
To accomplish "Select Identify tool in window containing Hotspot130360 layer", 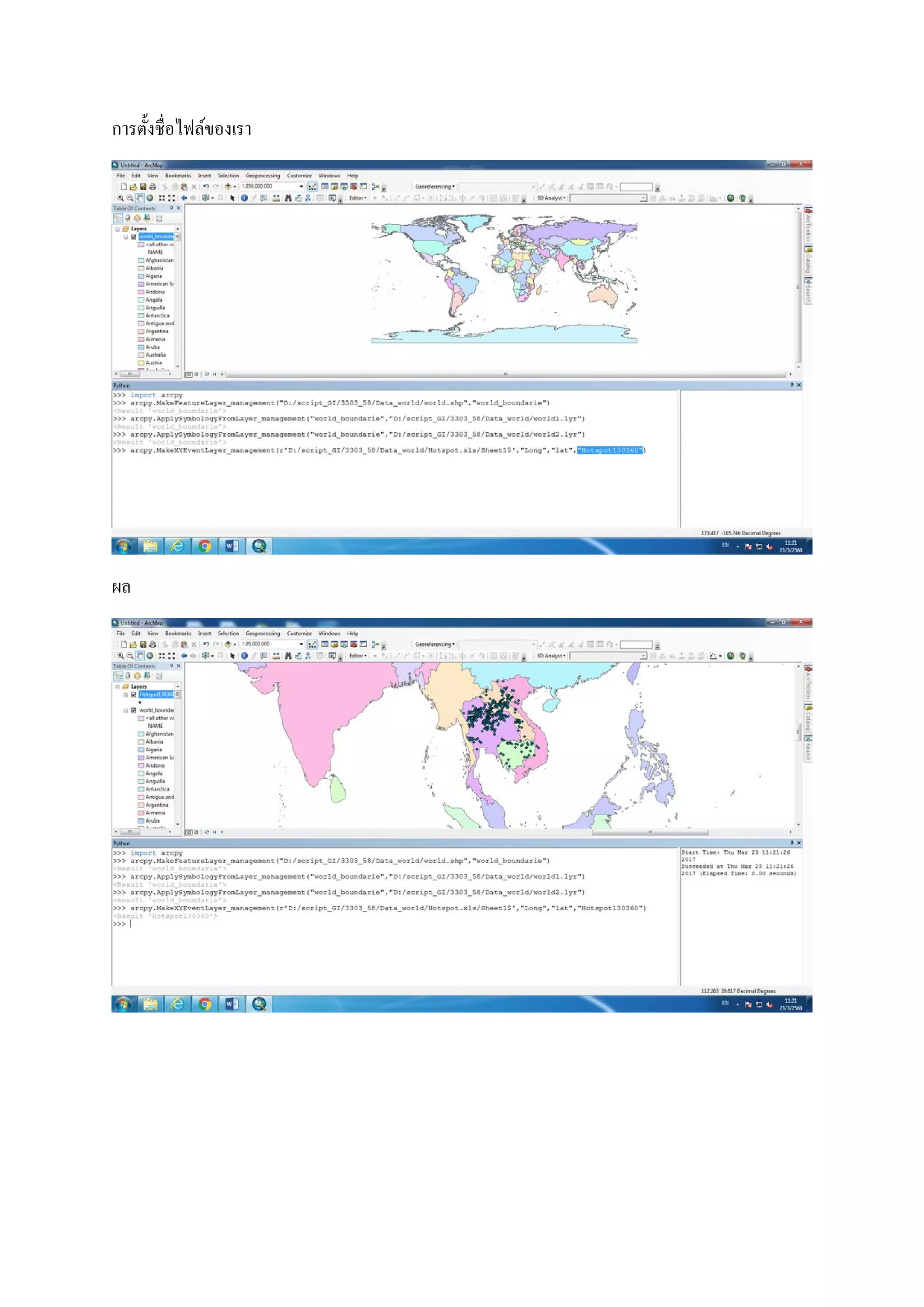I will [244, 656].
